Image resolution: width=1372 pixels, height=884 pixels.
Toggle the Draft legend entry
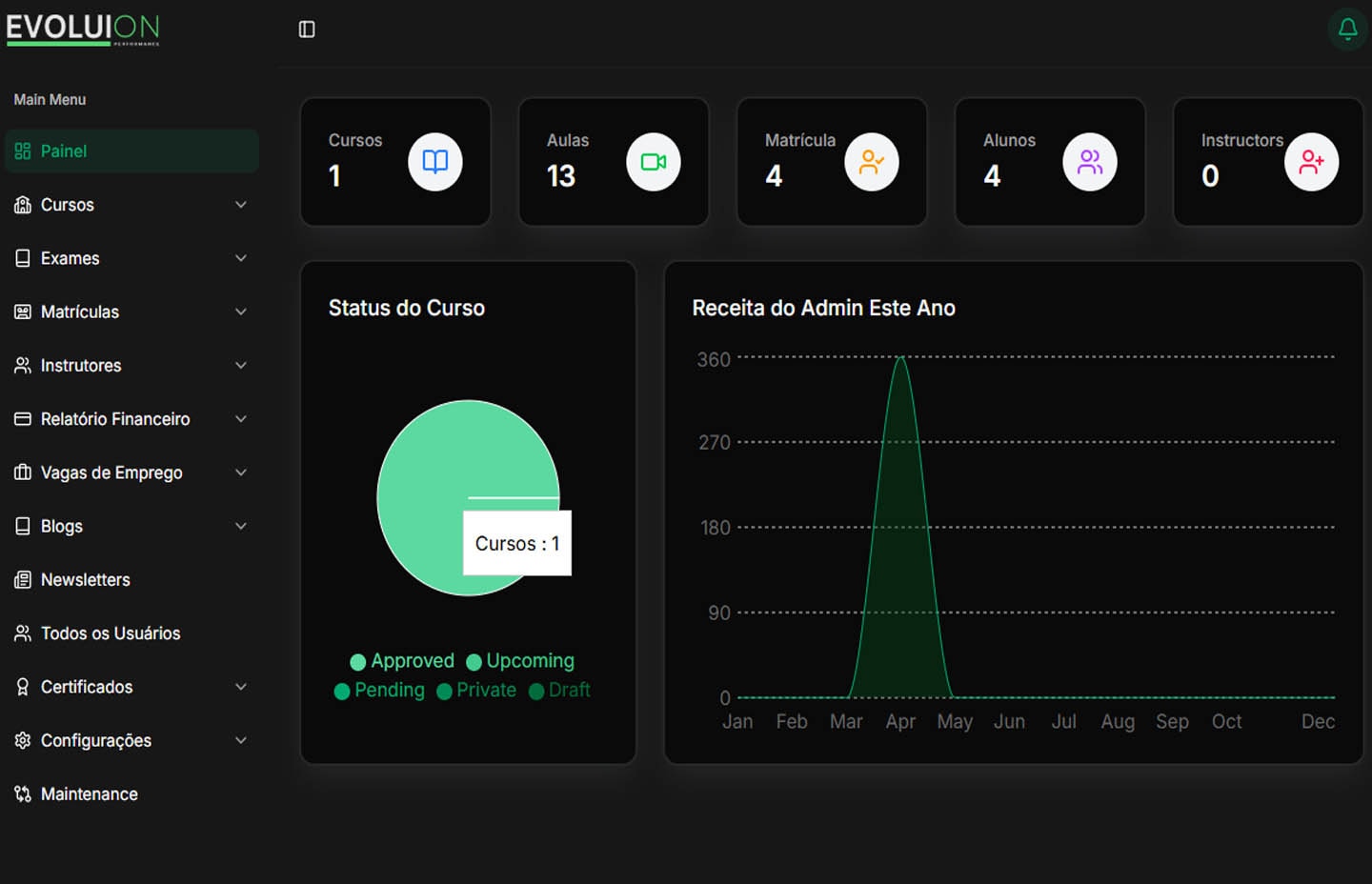pos(559,691)
